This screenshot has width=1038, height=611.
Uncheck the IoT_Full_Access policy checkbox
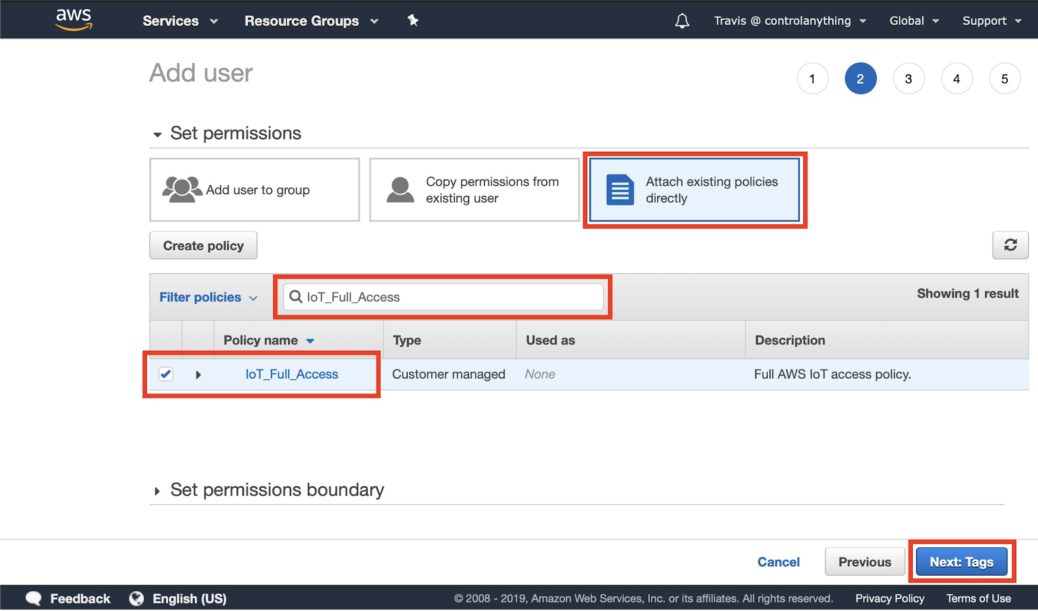pos(166,374)
